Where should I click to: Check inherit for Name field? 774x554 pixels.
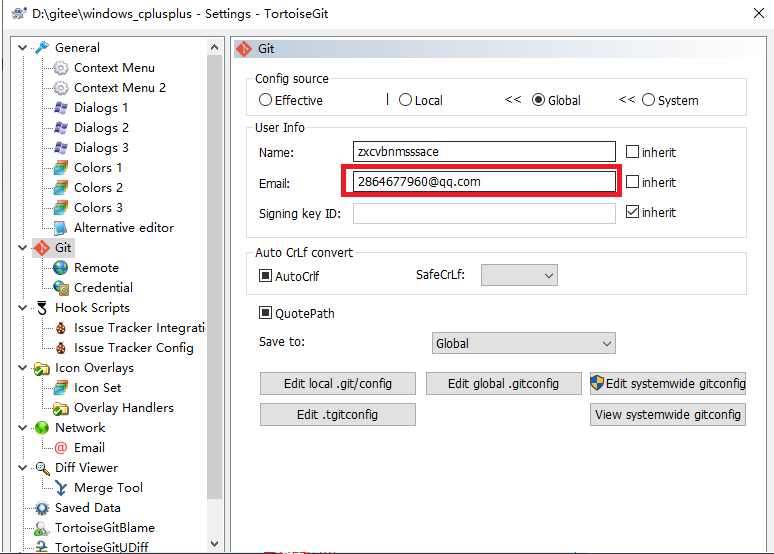pyautogui.click(x=632, y=152)
